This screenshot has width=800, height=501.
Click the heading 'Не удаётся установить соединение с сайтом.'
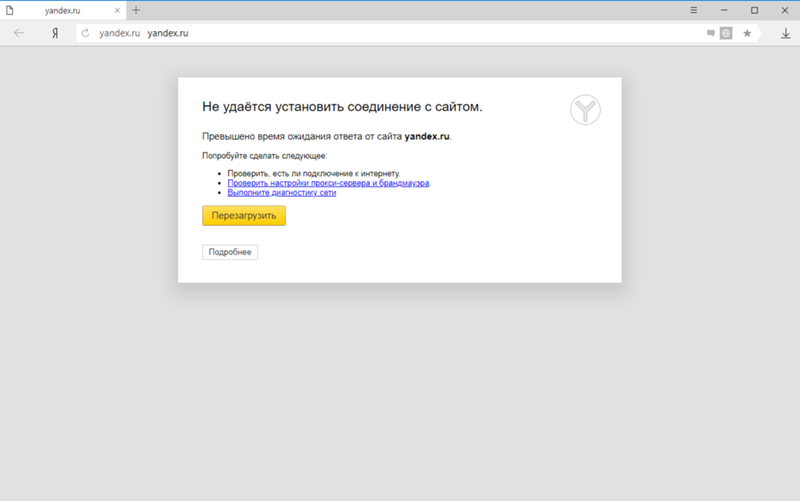coord(342,107)
